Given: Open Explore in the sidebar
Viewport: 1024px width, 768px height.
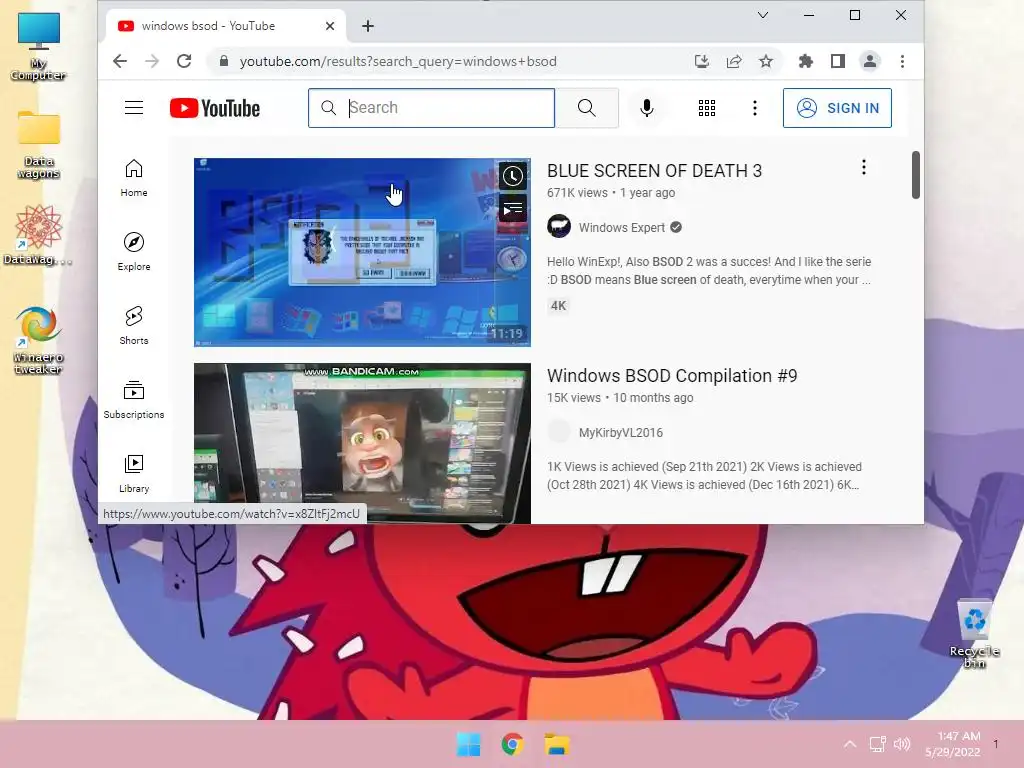Looking at the screenshot, I should coord(134,251).
